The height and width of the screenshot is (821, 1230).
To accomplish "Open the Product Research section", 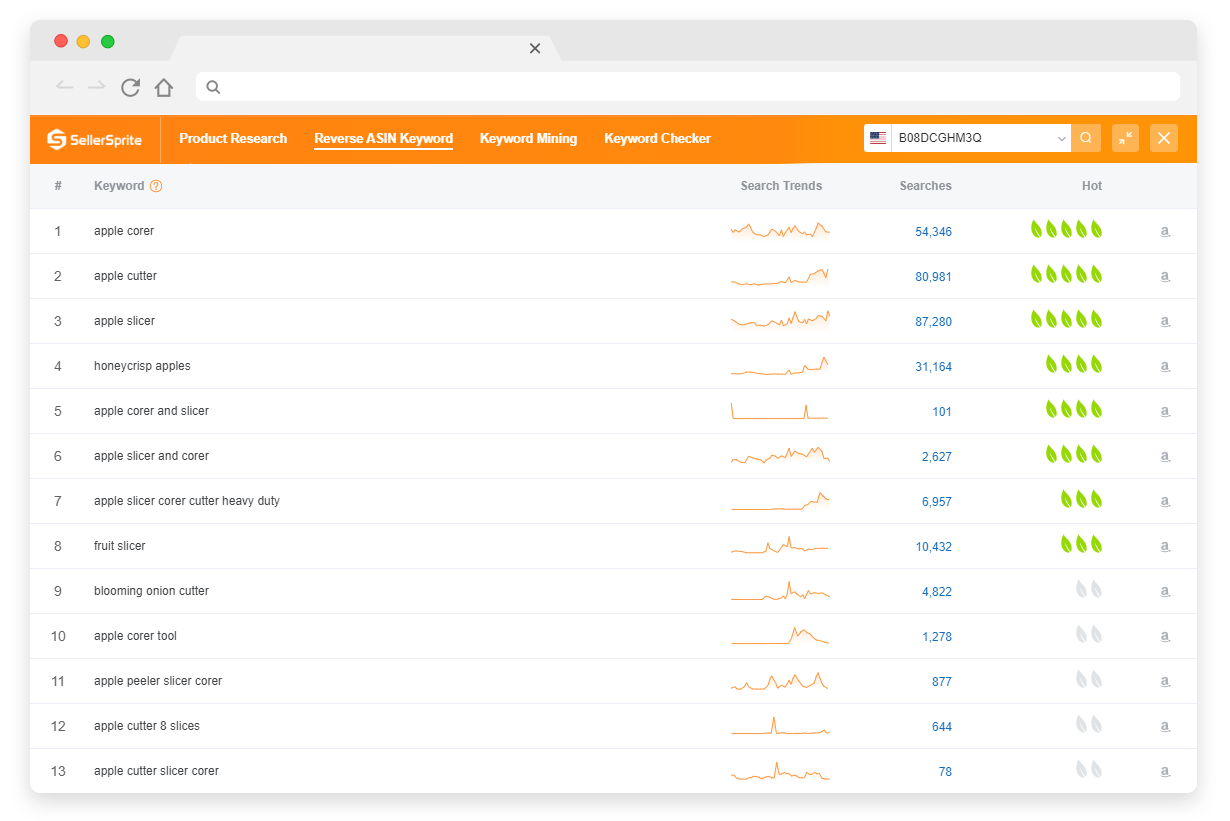I will click(233, 138).
